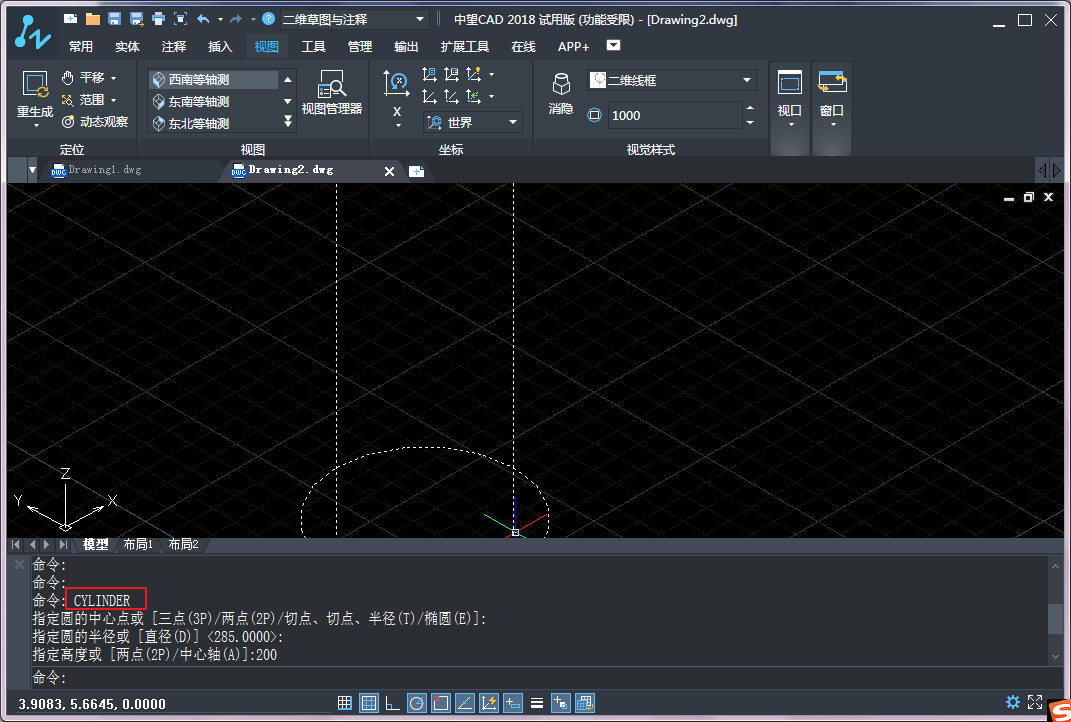Open the 二维线框 visual style dropdown

coord(745,78)
